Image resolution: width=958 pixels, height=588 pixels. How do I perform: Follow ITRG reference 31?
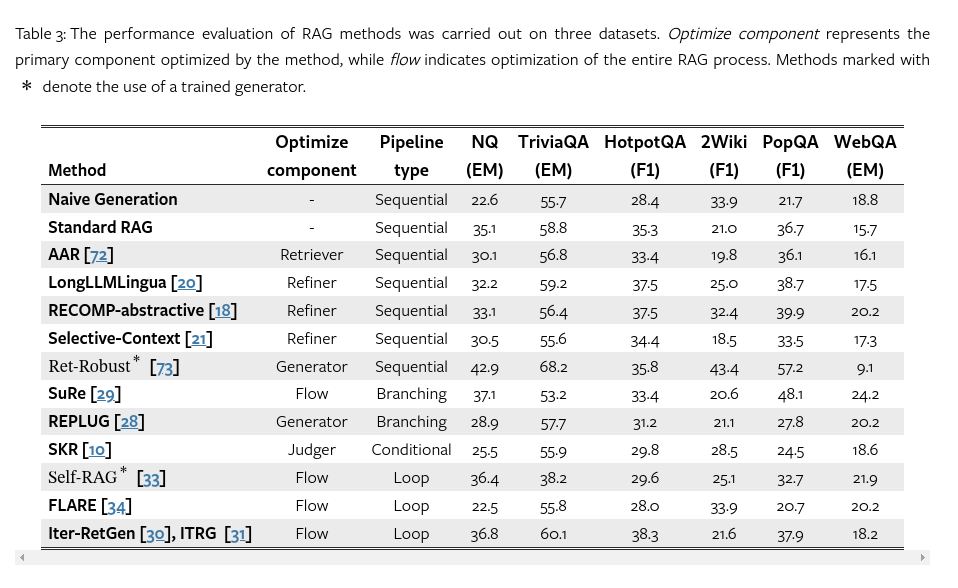pyautogui.click(x=238, y=534)
